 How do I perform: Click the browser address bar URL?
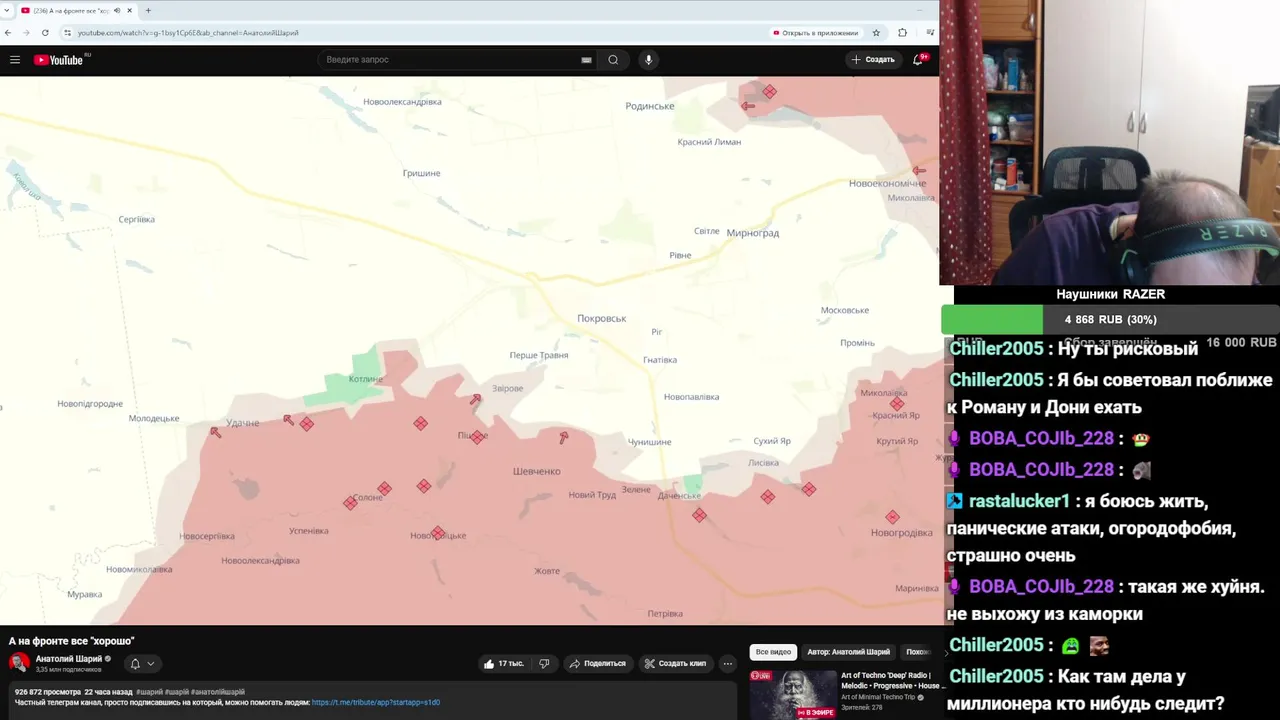click(x=188, y=33)
